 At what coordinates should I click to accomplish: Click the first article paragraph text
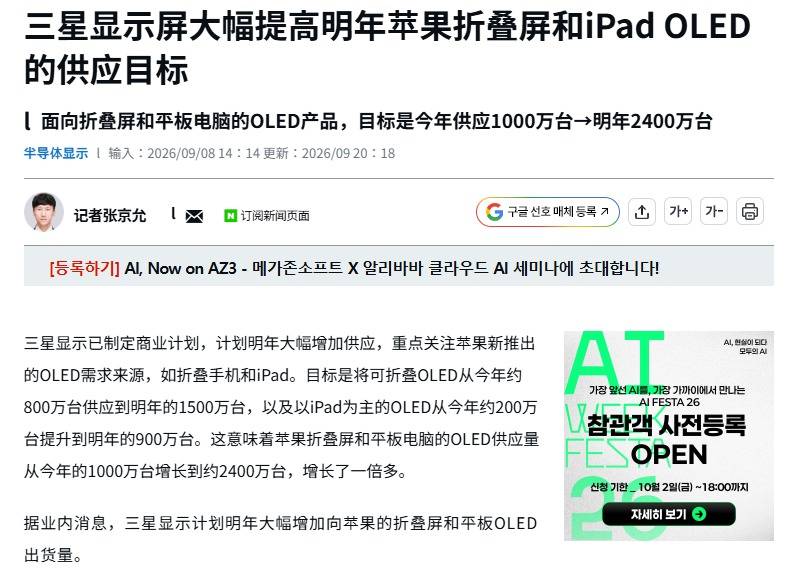tap(281, 408)
